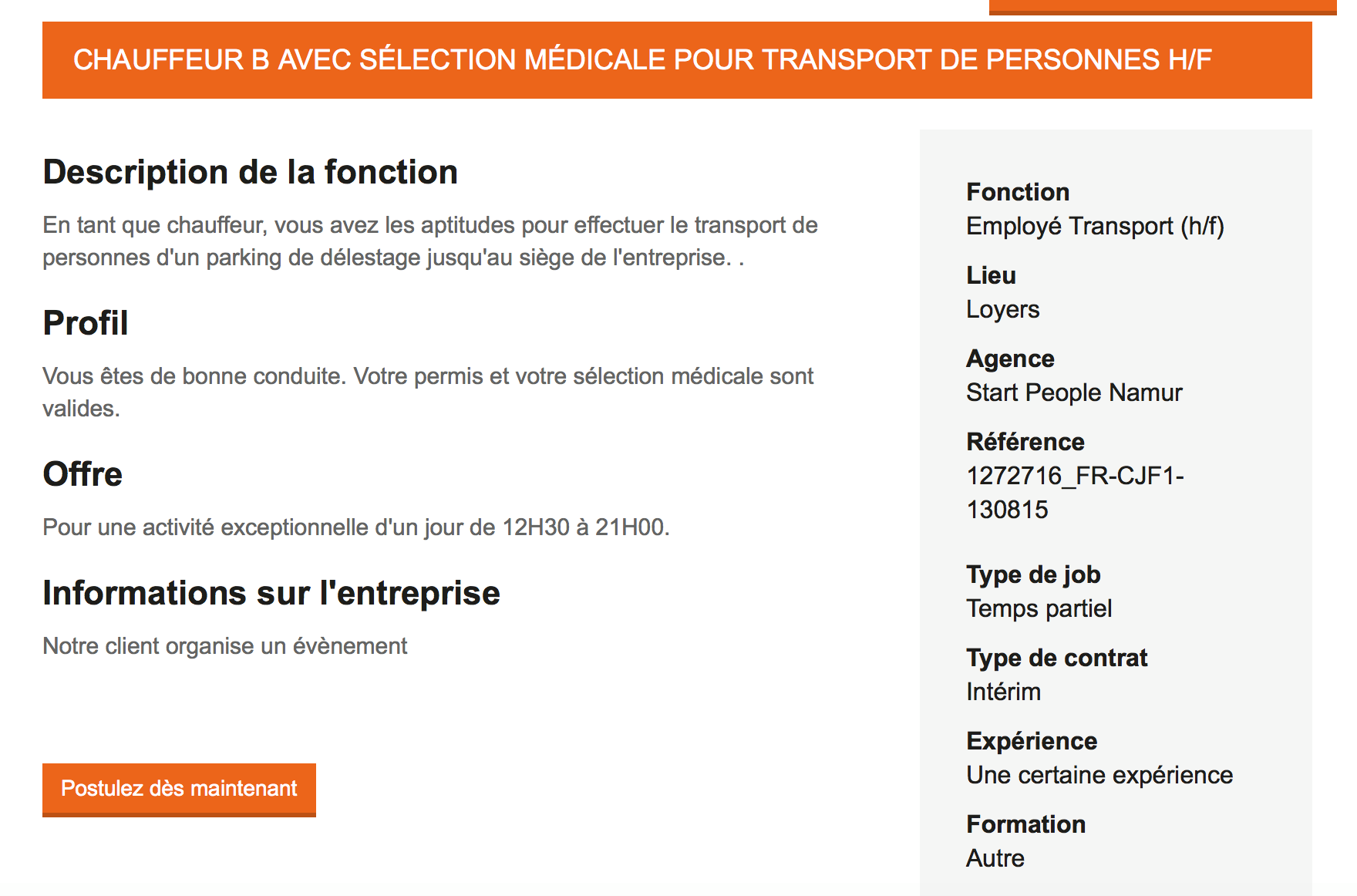1357x896 pixels.
Task: Click the Start People Namur agency text
Action: tap(1074, 392)
